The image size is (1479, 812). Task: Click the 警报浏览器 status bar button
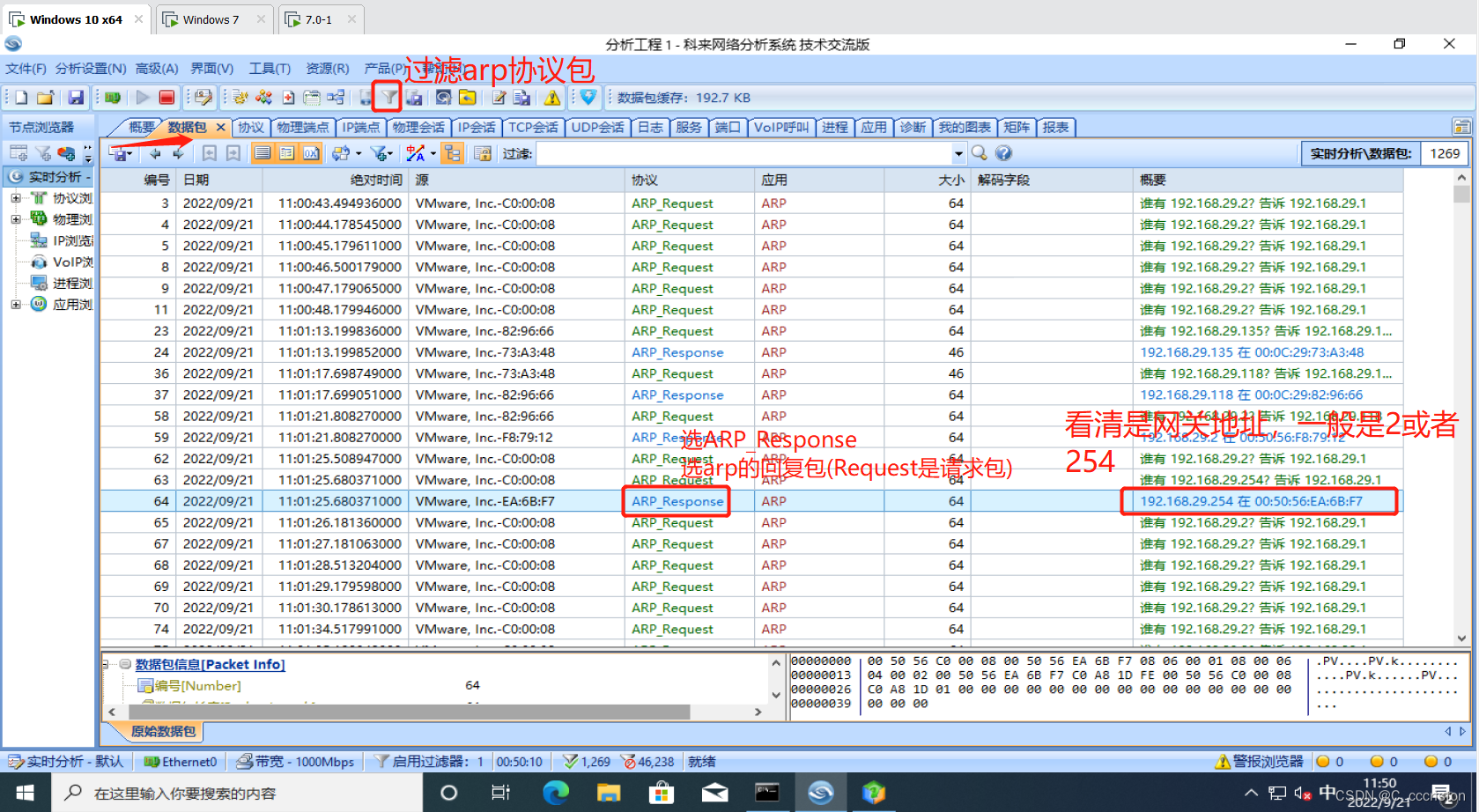(1260, 762)
